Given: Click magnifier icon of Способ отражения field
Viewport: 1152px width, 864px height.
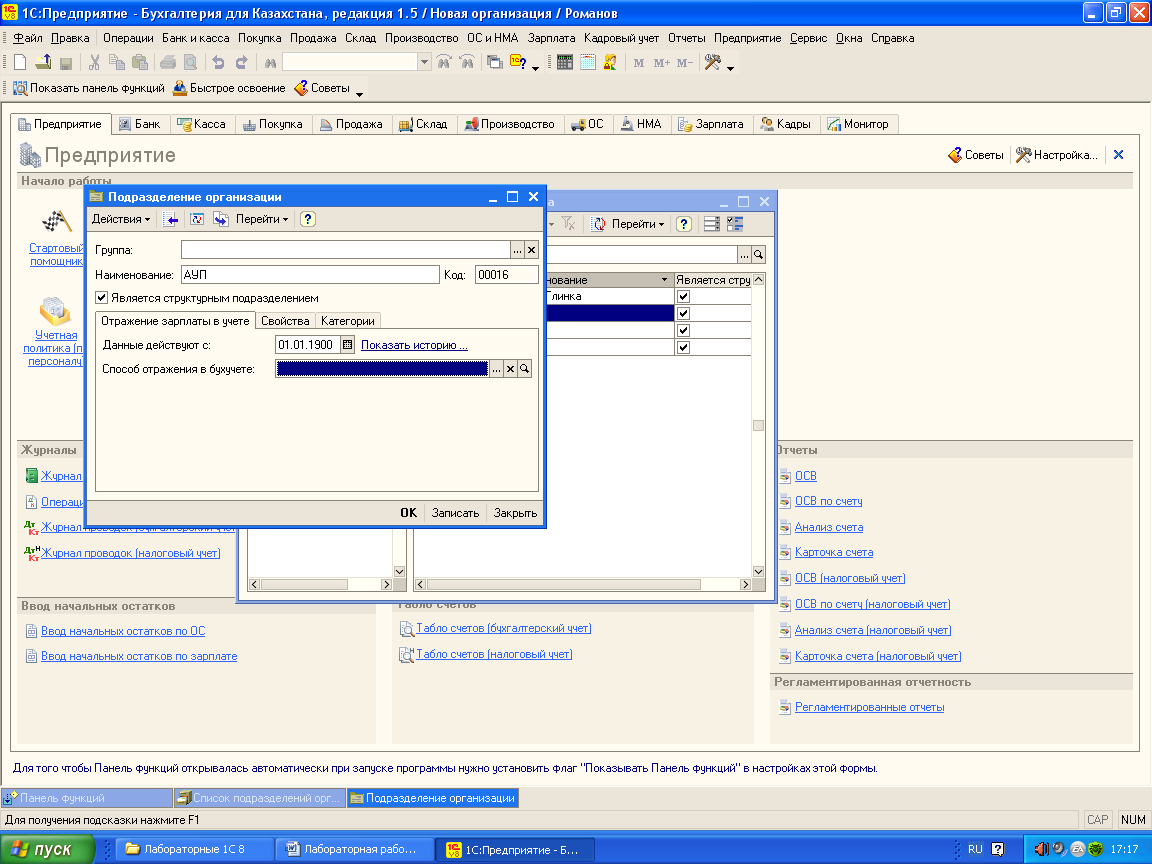Looking at the screenshot, I should click(x=525, y=369).
